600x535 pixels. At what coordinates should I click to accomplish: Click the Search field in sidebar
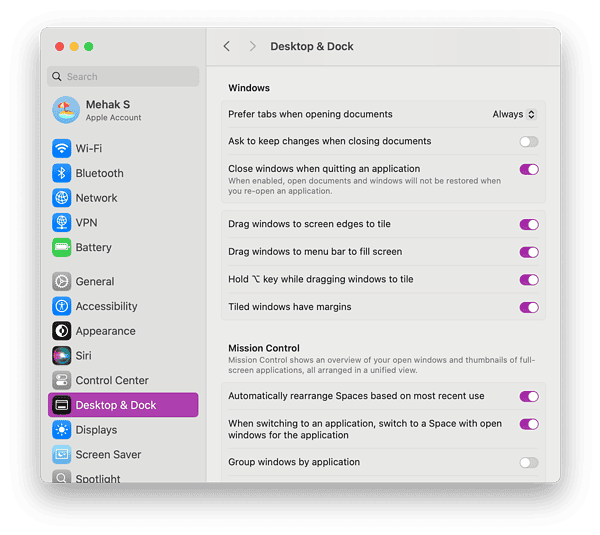click(x=123, y=77)
